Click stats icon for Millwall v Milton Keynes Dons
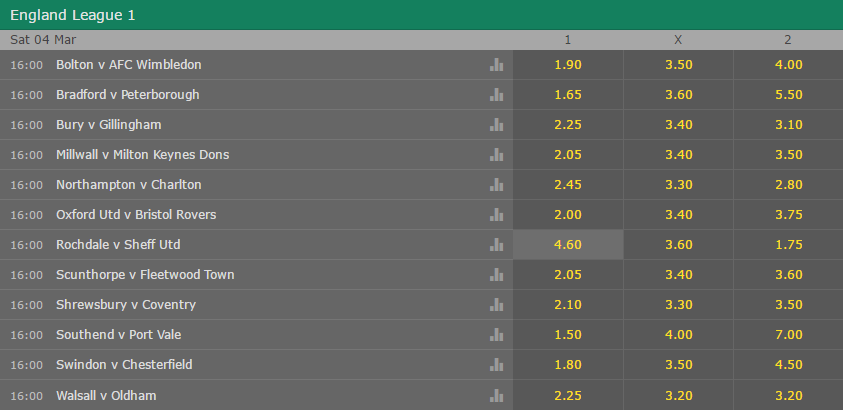This screenshot has height=410, width=843. [496, 155]
